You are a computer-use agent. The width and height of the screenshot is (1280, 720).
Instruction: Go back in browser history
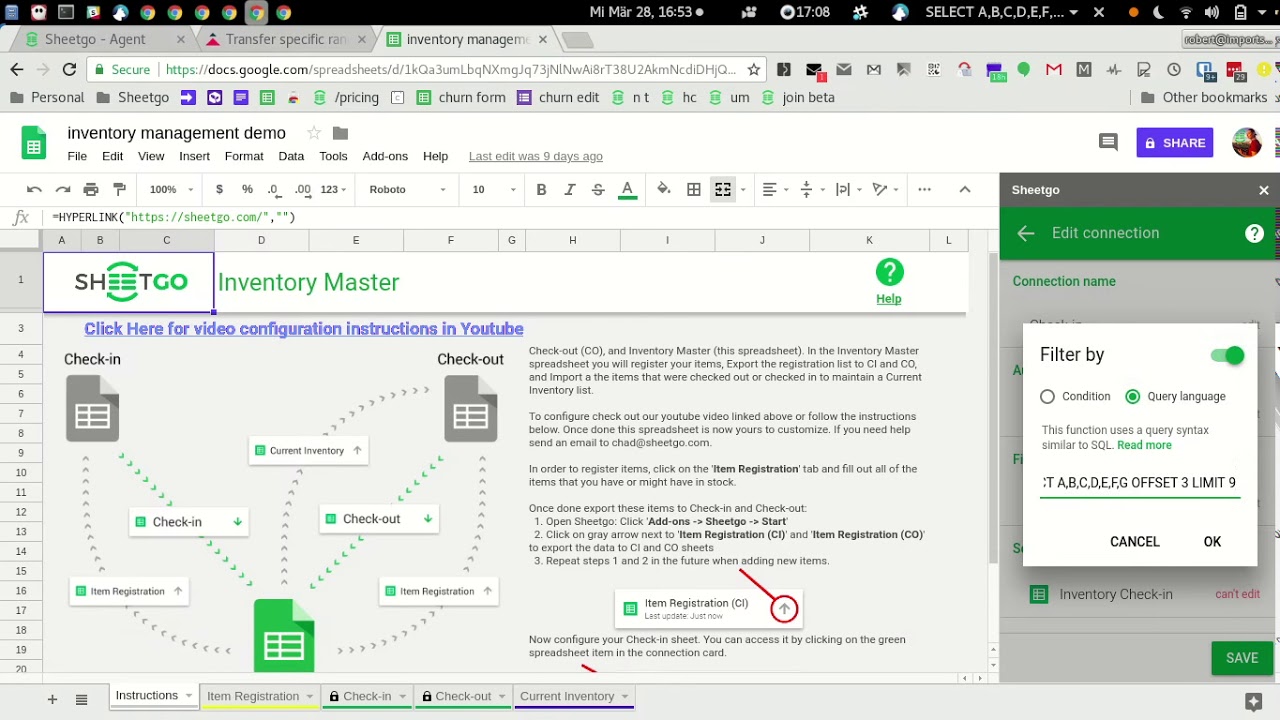(x=17, y=69)
